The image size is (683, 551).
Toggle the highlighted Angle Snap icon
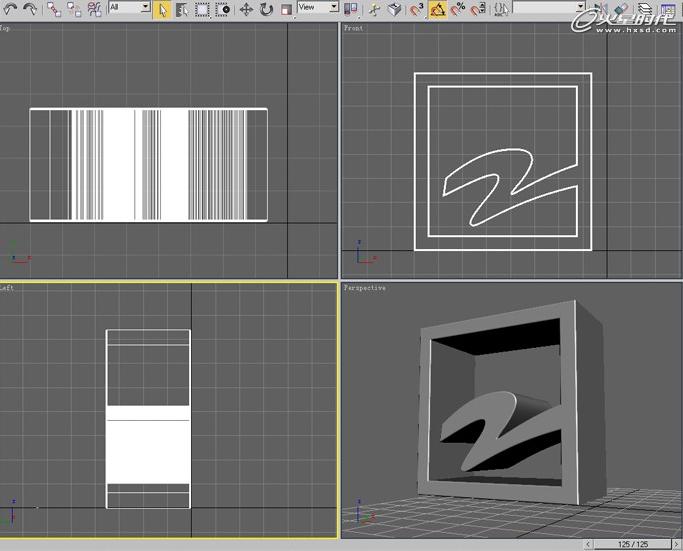pyautogui.click(x=437, y=10)
